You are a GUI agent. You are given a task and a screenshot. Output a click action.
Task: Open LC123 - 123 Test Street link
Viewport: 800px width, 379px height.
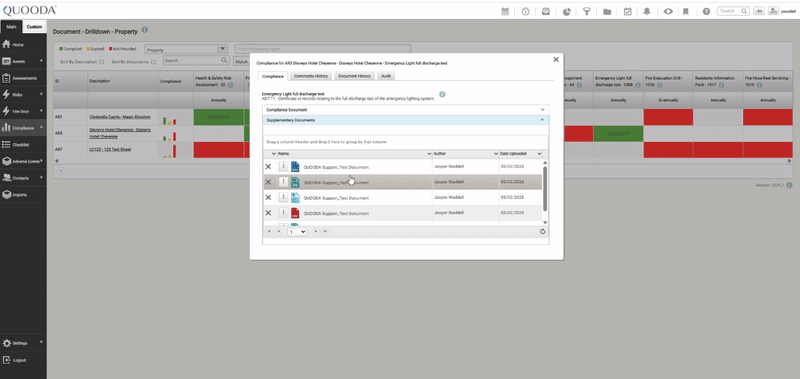point(110,149)
